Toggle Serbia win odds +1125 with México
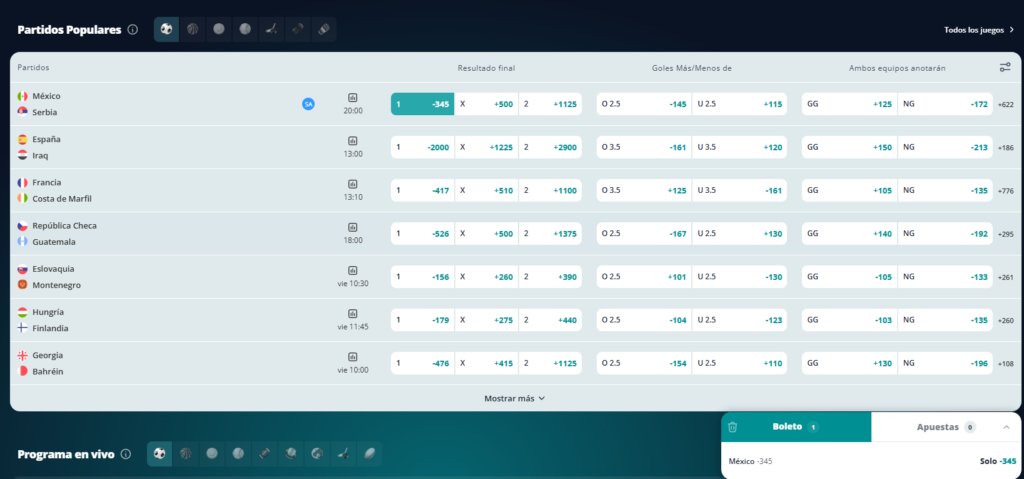This screenshot has width=1024, height=479. pos(551,104)
